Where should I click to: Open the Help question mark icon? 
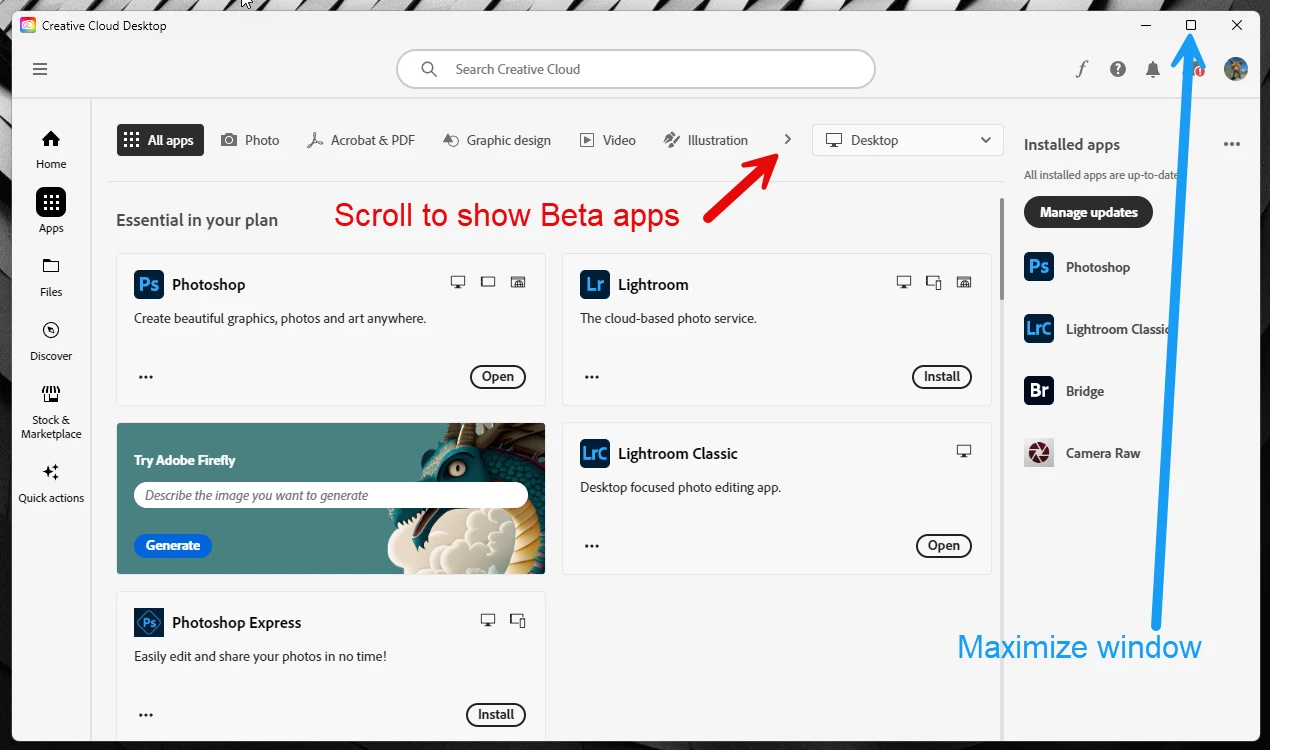tap(1118, 69)
